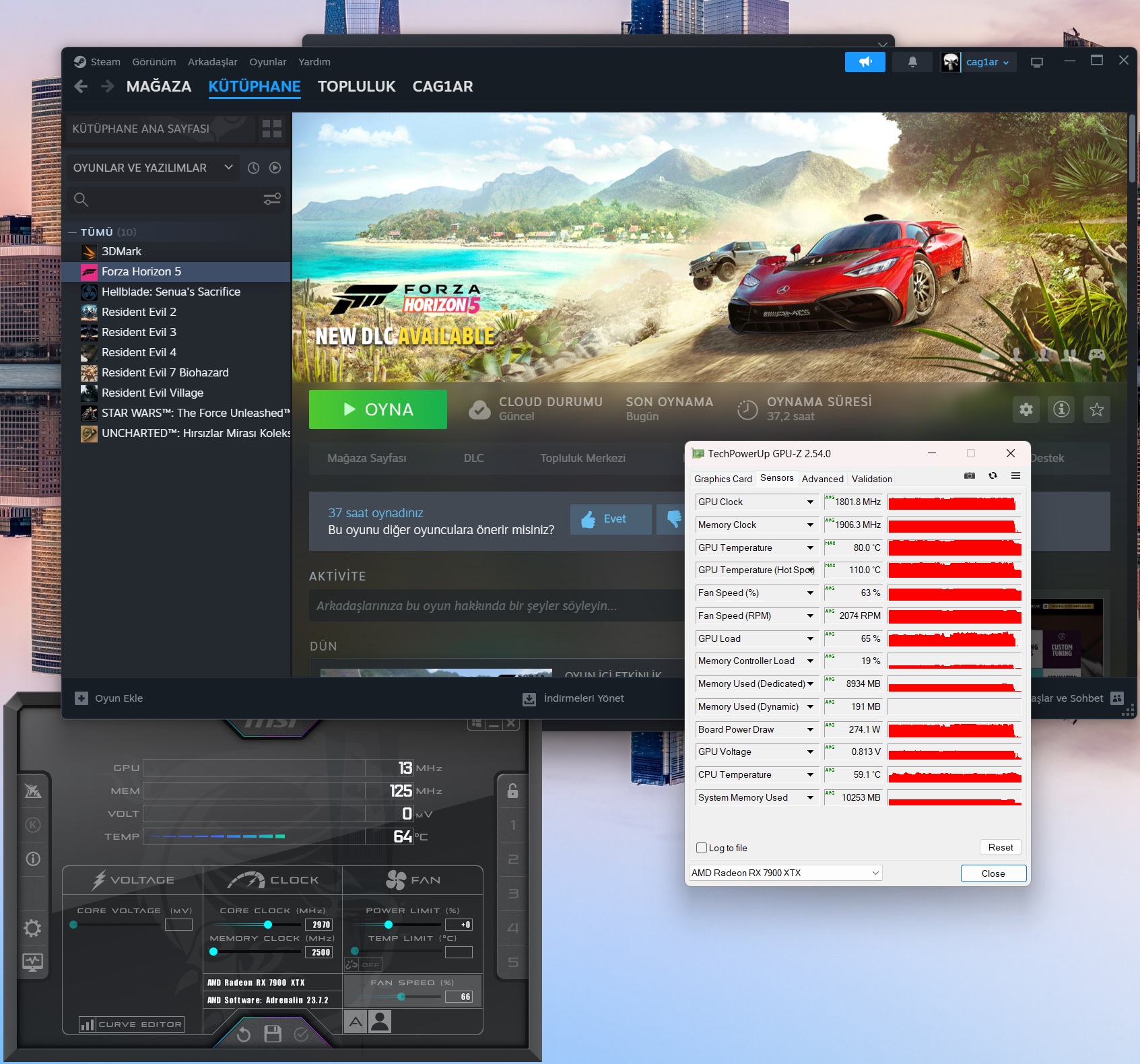Click the green OYNA play button

click(x=378, y=409)
